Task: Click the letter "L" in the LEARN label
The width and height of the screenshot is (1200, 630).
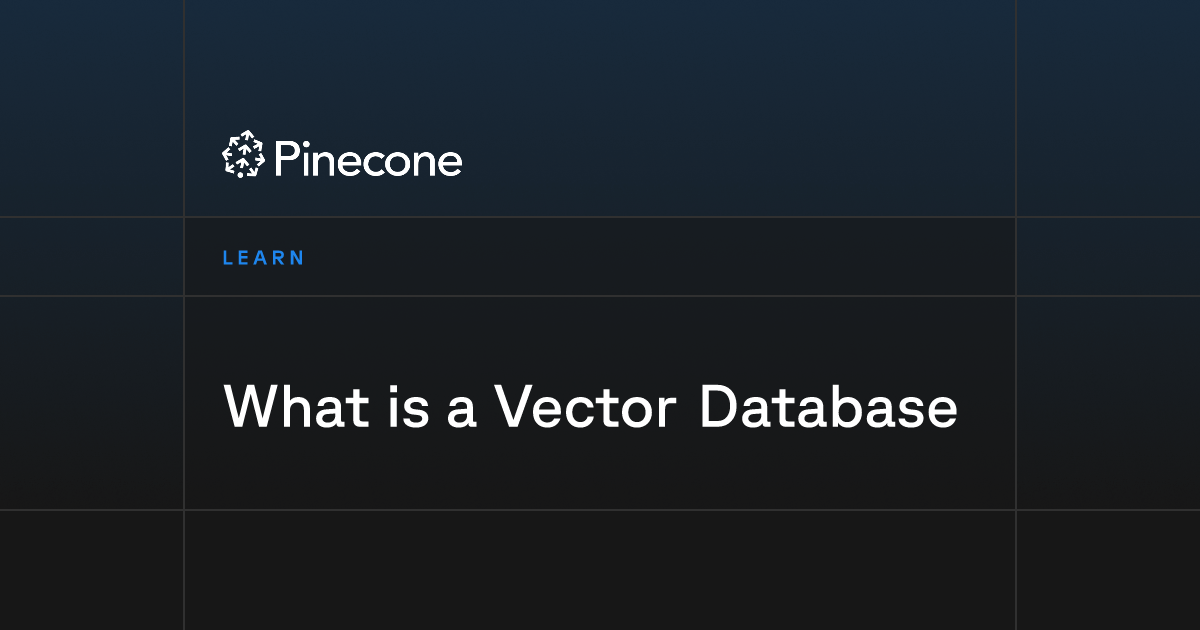Action: 228,258
